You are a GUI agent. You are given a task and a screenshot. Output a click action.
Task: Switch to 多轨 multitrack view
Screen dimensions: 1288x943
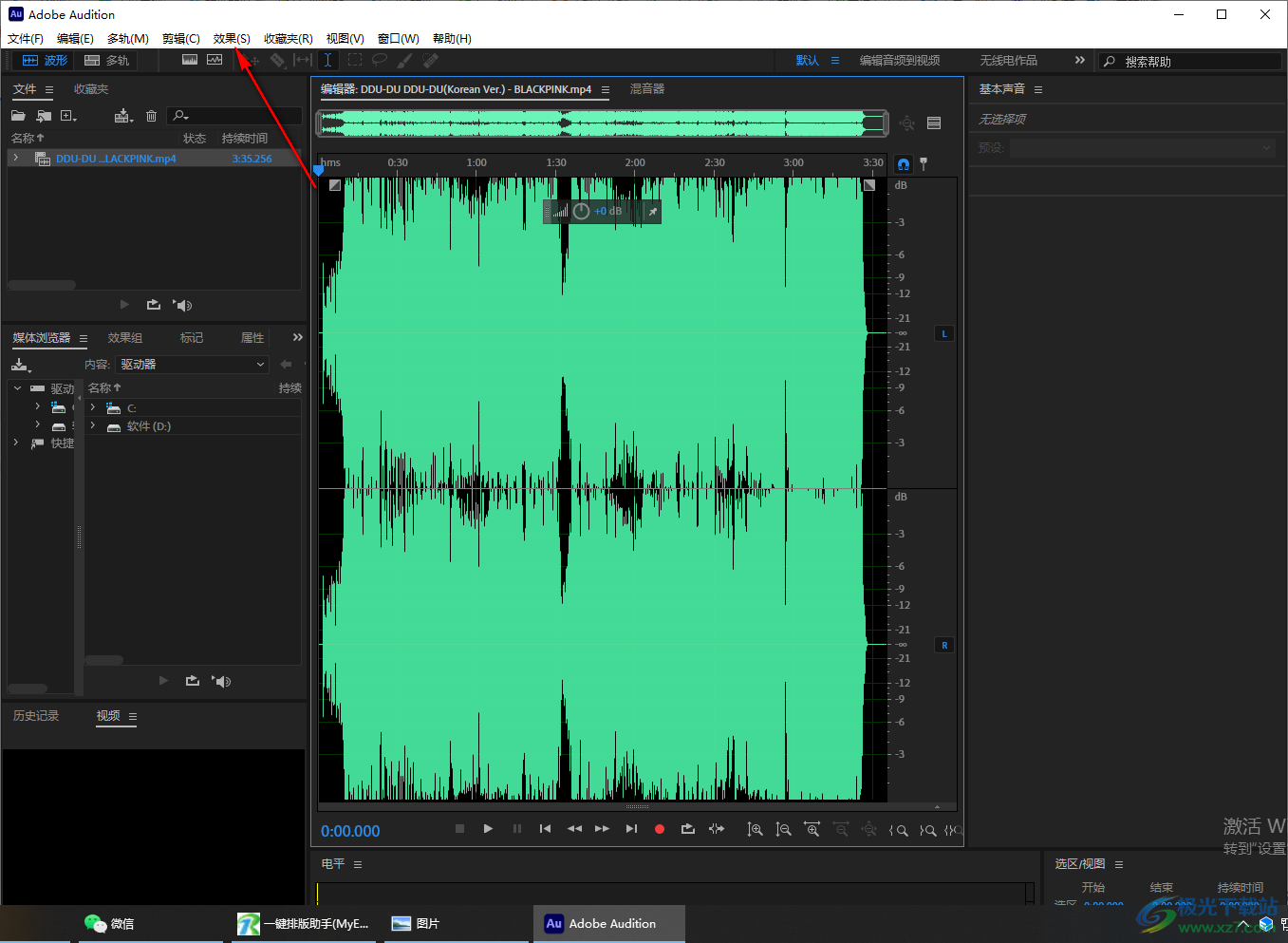click(x=107, y=61)
